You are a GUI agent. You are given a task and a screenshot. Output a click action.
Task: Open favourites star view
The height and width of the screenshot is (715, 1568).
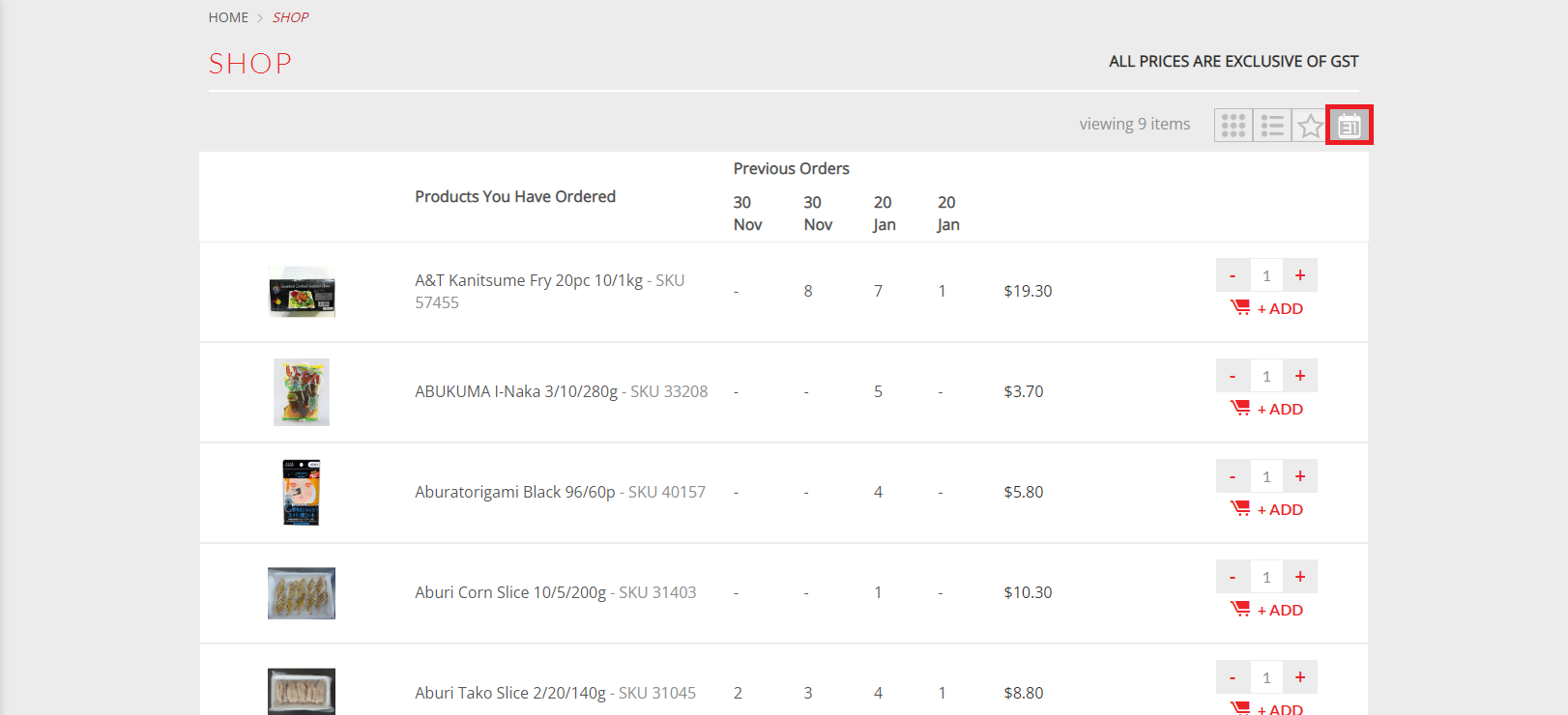(1310, 126)
